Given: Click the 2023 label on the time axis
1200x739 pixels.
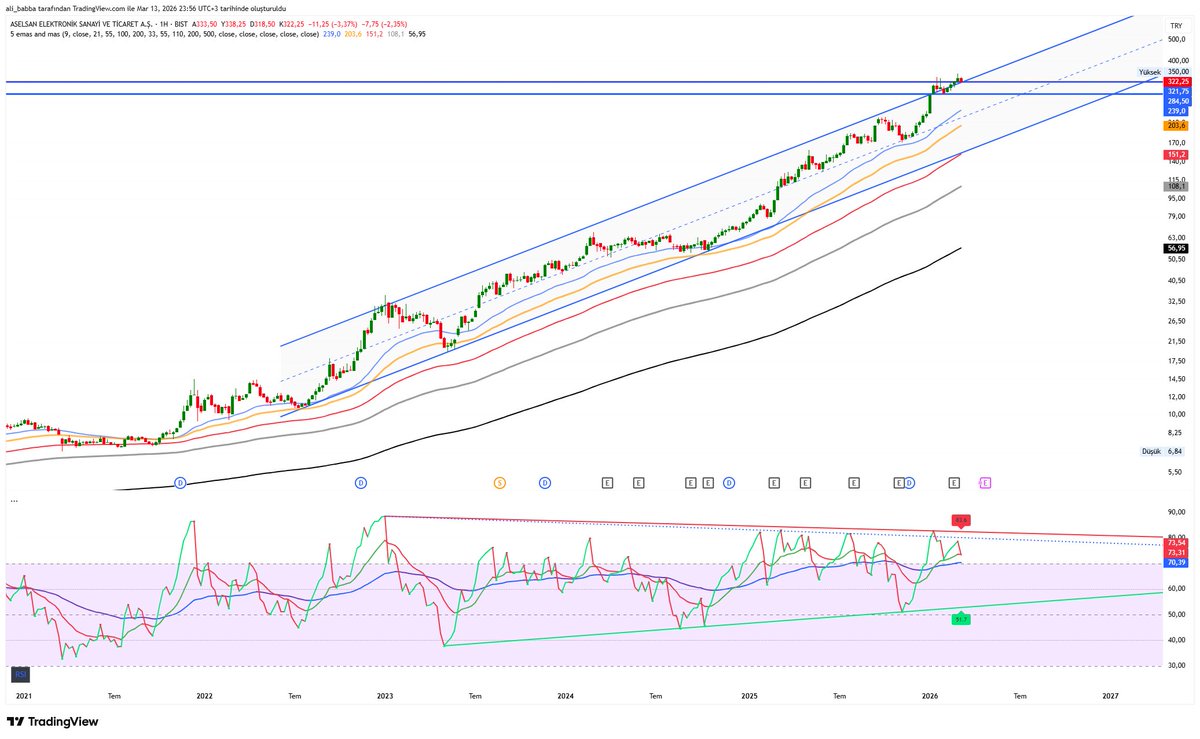Looking at the screenshot, I should tap(385, 695).
